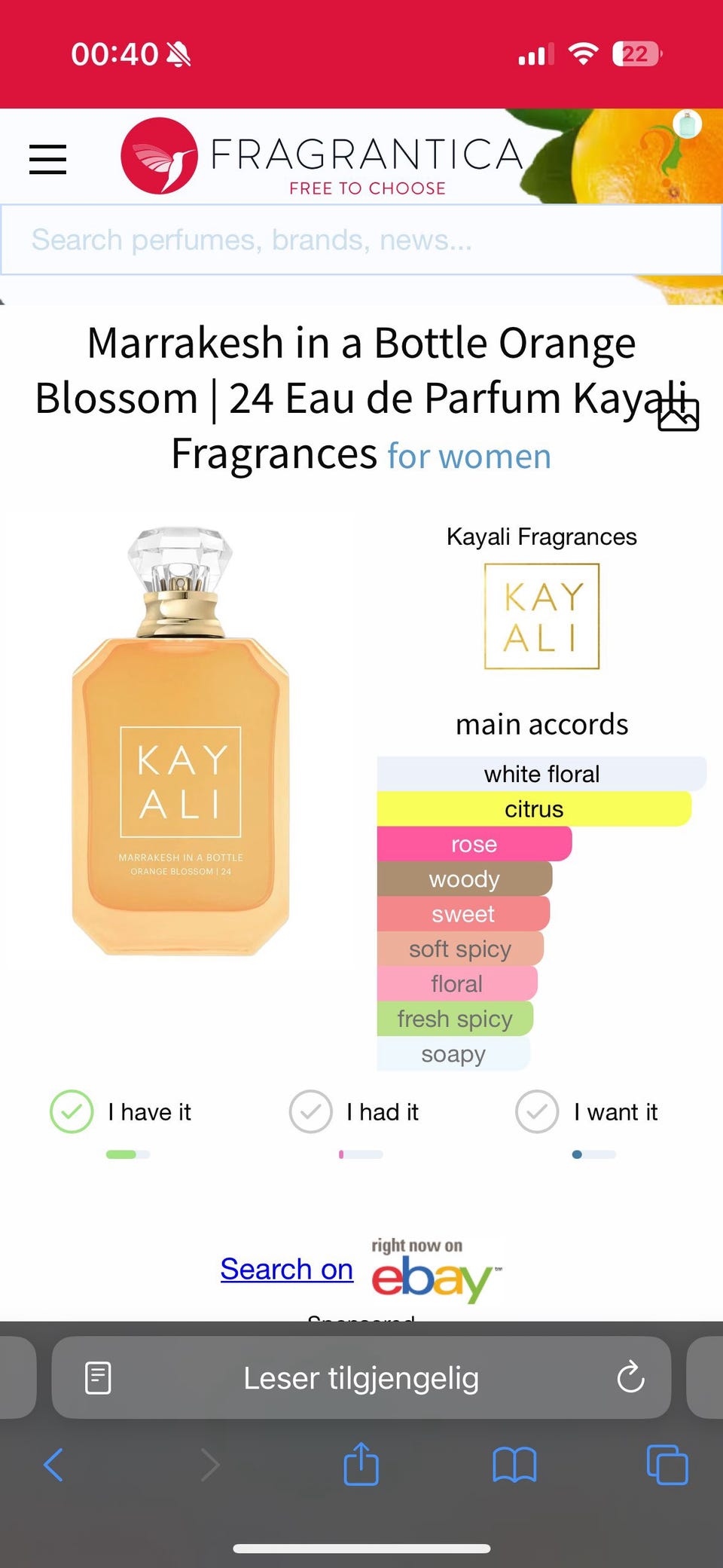Select the yellow 'citrus' accord bar
The width and height of the screenshot is (723, 1568).
tap(534, 808)
